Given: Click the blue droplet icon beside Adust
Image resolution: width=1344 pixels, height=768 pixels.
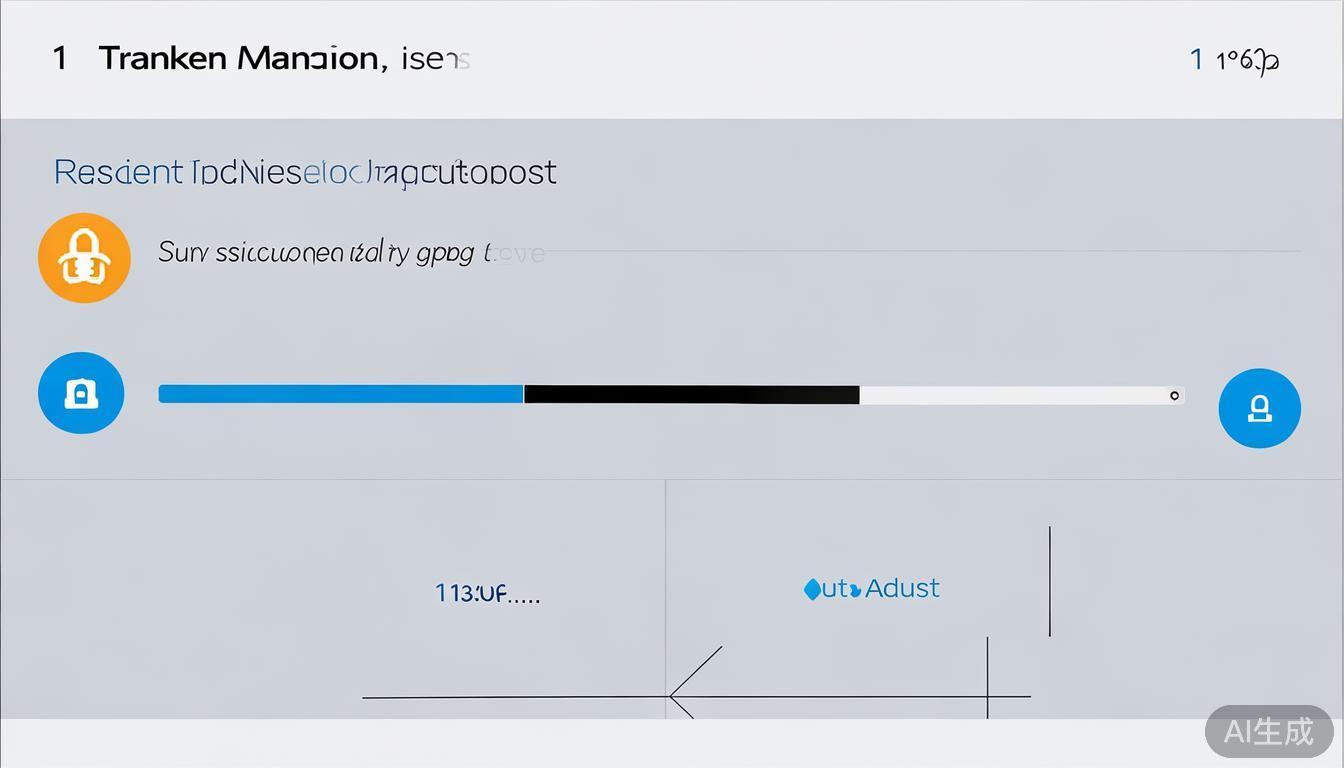Looking at the screenshot, I should point(812,590).
